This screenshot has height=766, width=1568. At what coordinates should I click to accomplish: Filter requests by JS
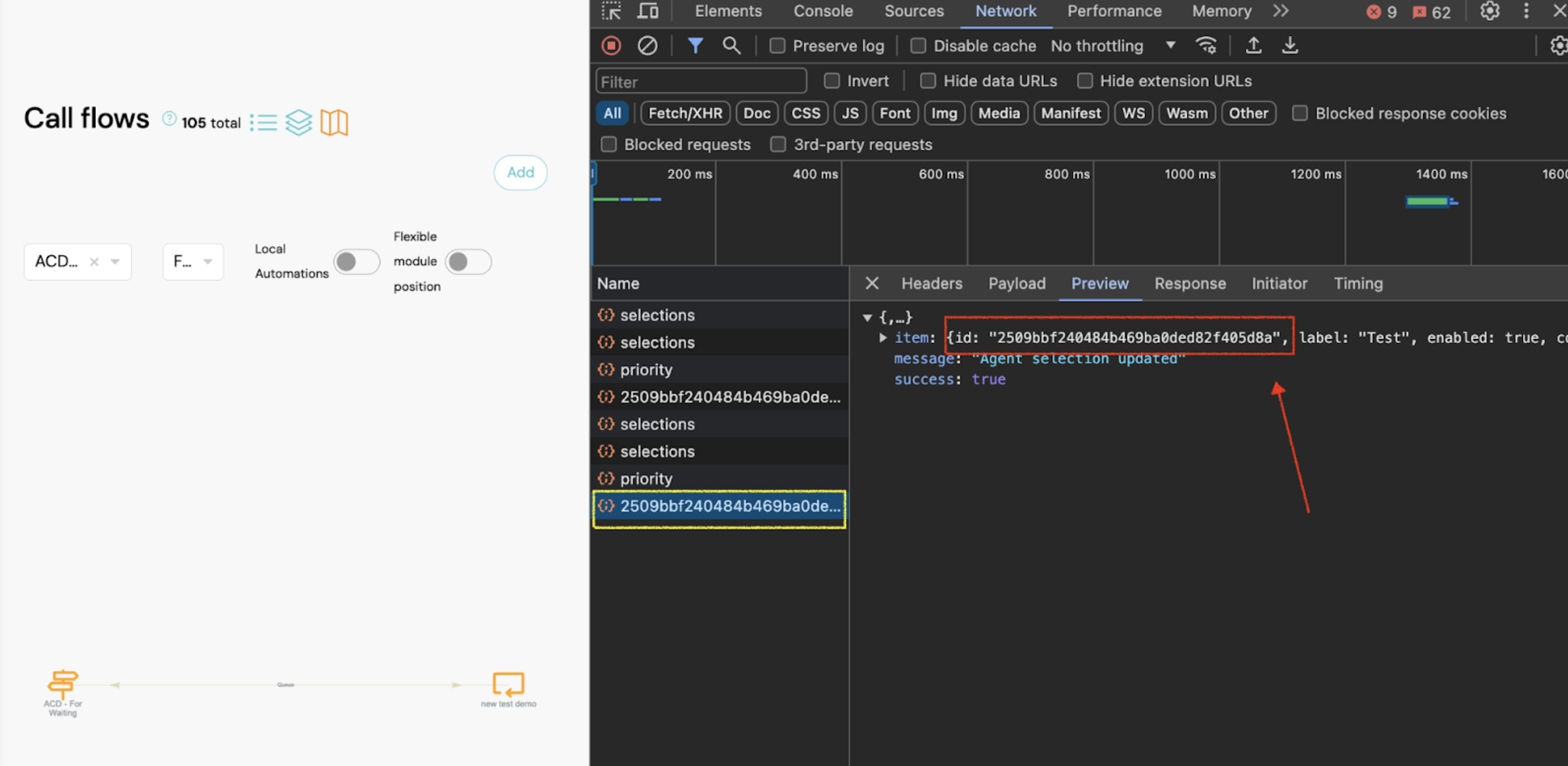click(850, 114)
